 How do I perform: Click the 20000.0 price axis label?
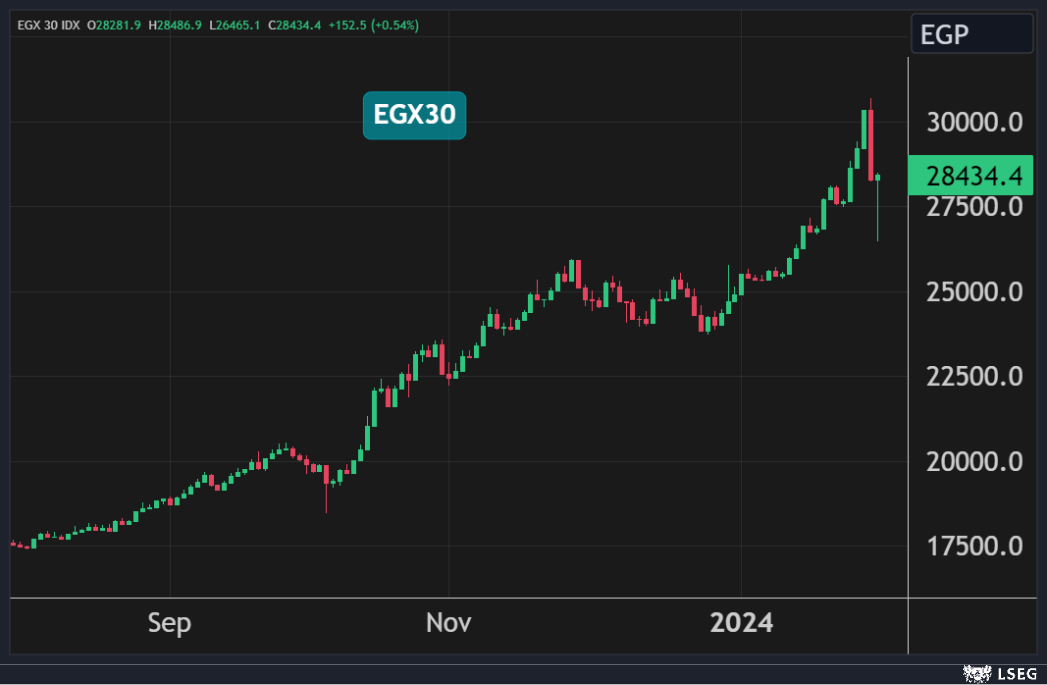pyautogui.click(x=973, y=462)
